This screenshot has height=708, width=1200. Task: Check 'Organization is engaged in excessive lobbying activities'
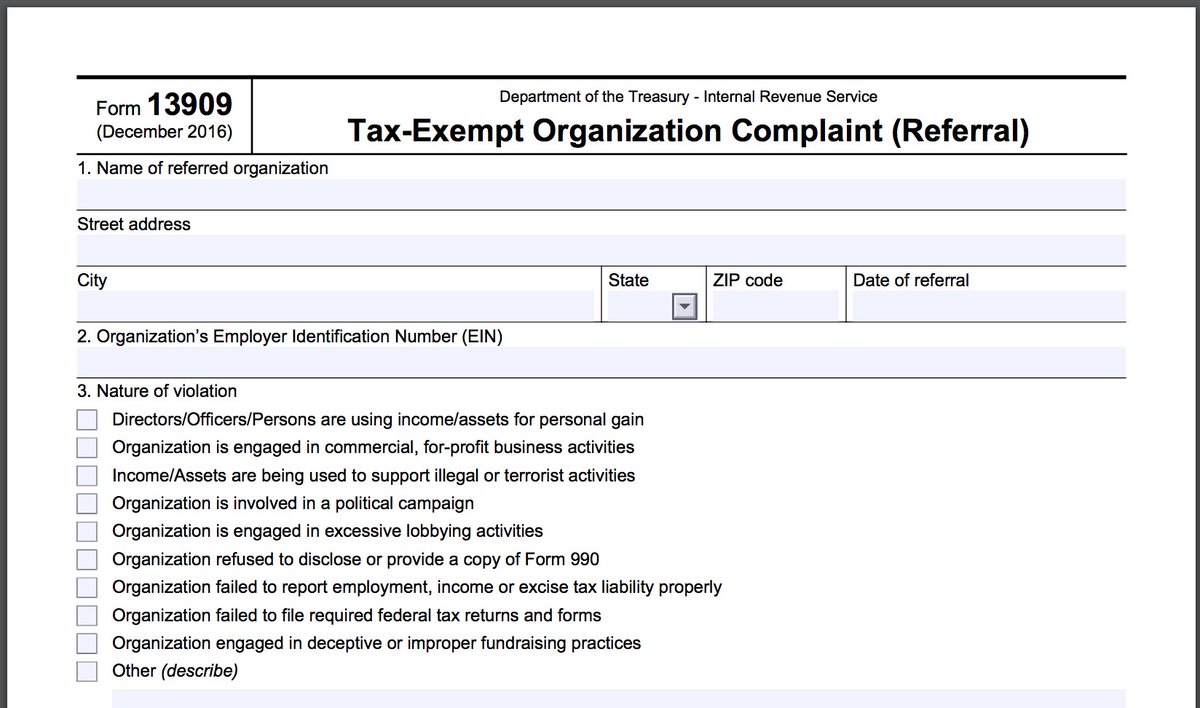tap(86, 531)
